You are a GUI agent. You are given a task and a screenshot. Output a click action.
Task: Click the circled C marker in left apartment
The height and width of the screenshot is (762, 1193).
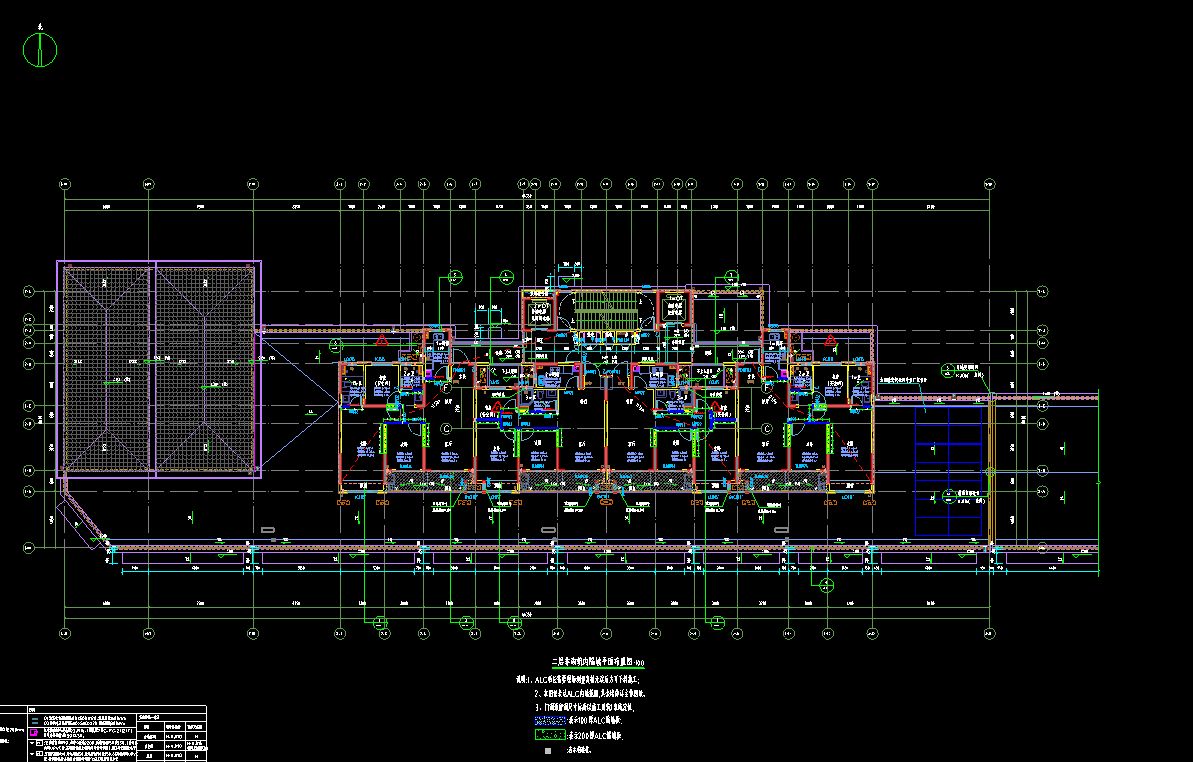[448, 428]
